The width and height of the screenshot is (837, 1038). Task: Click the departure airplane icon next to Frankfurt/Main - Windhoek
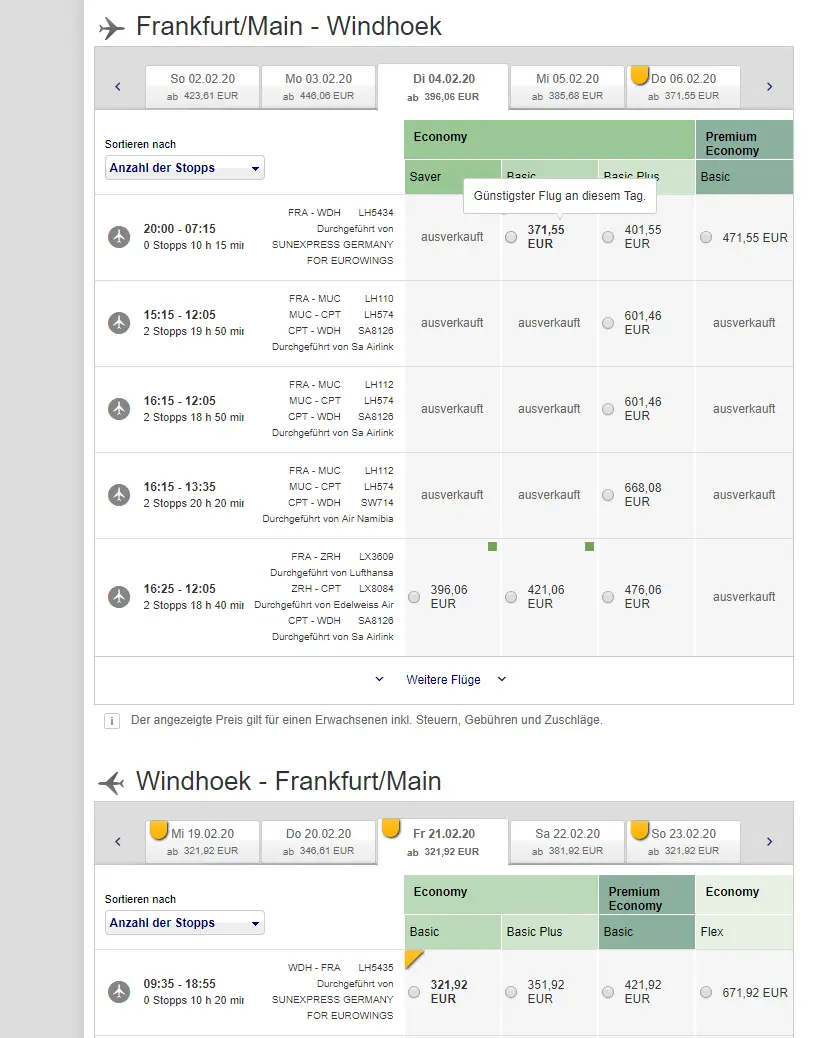(x=111, y=28)
